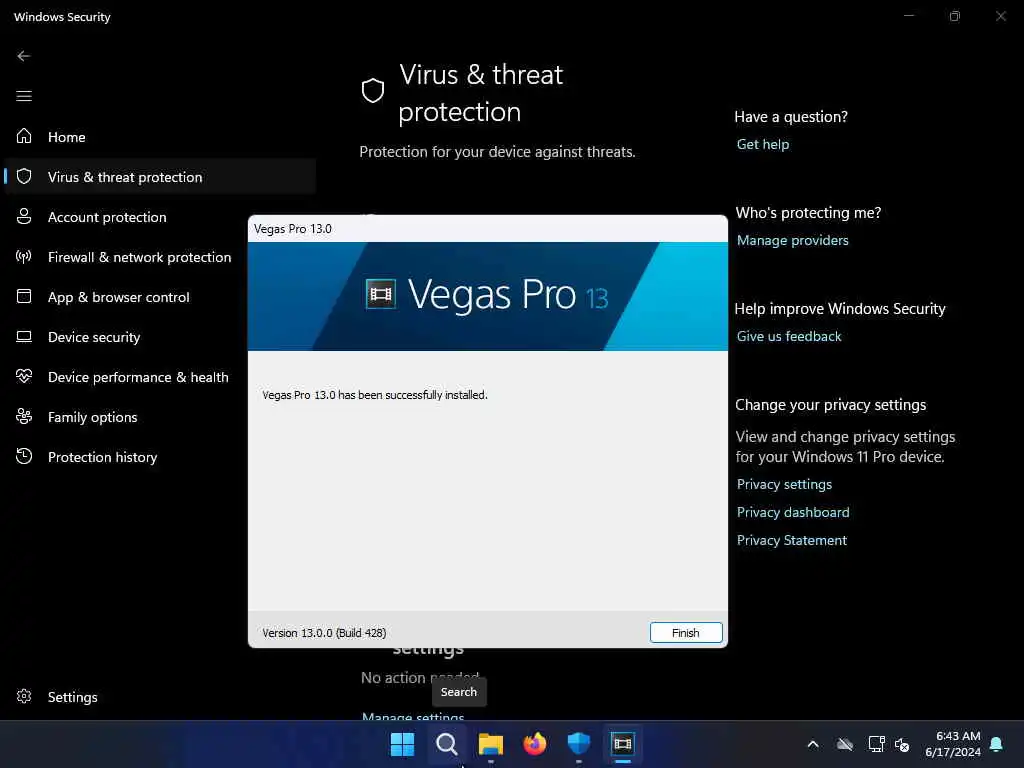Image resolution: width=1024 pixels, height=768 pixels.
Task: Click the shield icon beside Virus & threat protection sidebar item
Action: pos(24,176)
